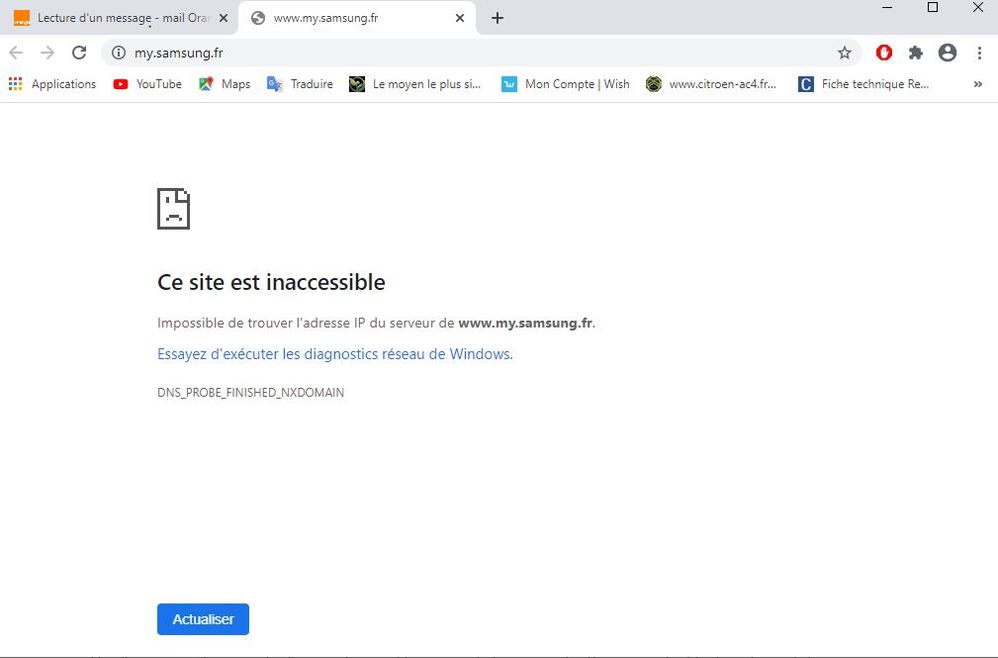The width and height of the screenshot is (998, 658).
Task: Open the Mon Compte | Wish bookmark
Action: pyautogui.click(x=565, y=84)
